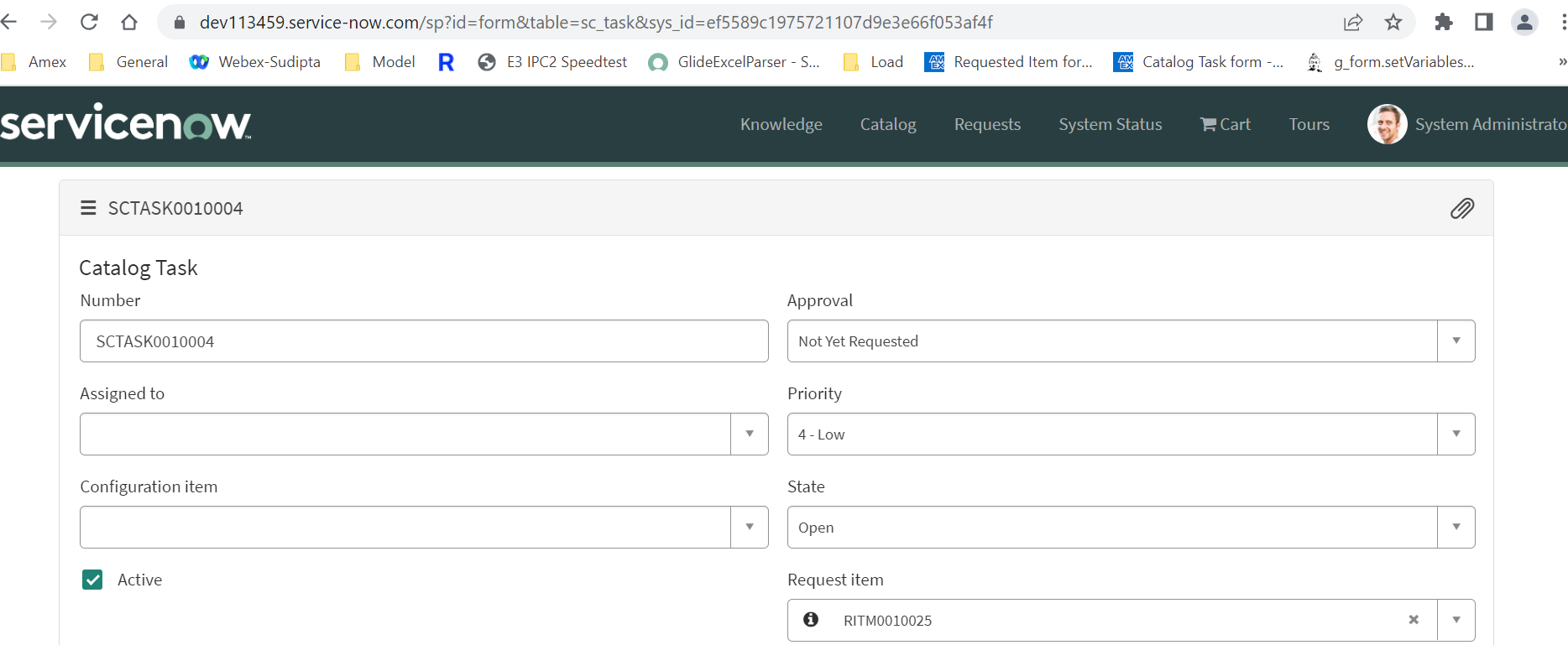The height and width of the screenshot is (645, 1568).
Task: Open the browser extensions puzzle icon
Action: coord(1443,23)
